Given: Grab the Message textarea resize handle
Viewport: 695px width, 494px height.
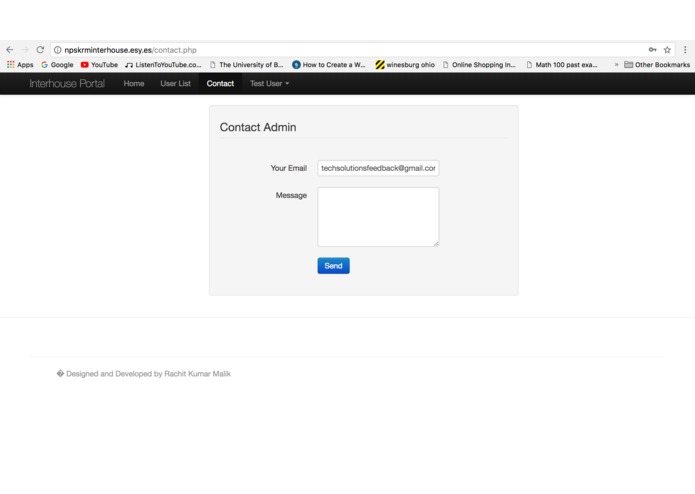Looking at the screenshot, I should tap(436, 243).
